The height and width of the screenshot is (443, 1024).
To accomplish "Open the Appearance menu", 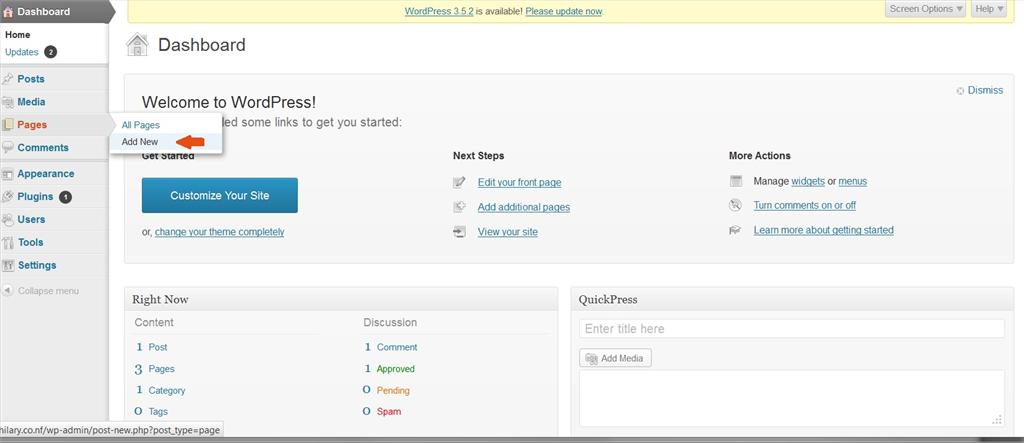I will coord(46,174).
